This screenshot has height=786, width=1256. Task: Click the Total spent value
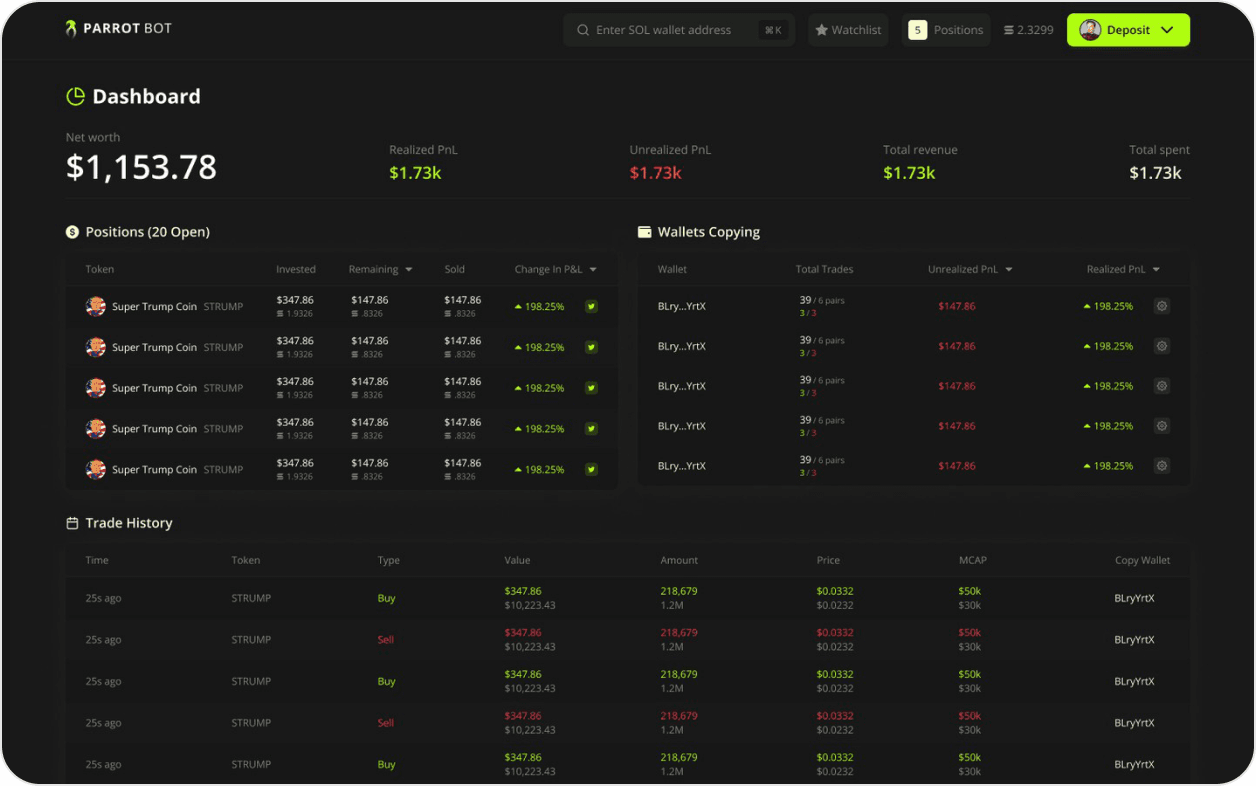(1155, 173)
